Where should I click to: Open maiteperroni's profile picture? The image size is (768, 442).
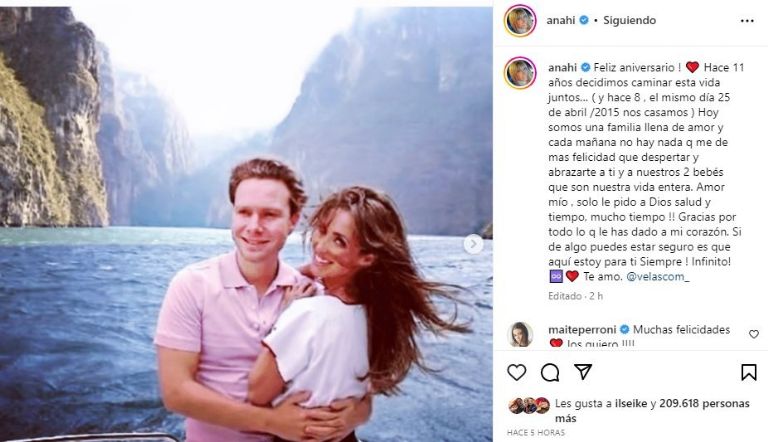[x=520, y=335]
